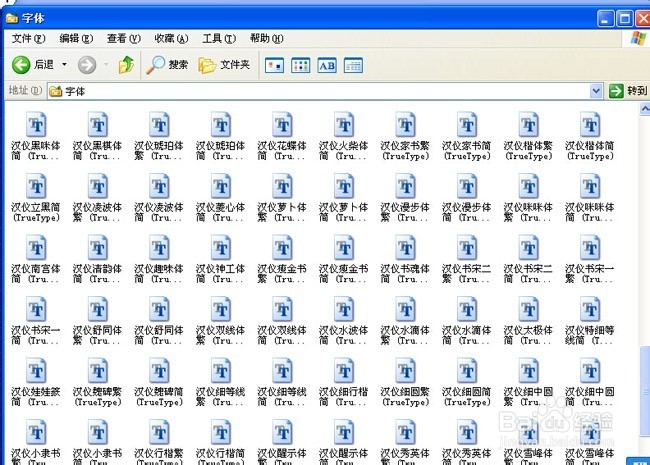650x465 pixels.
Task: Open the 工具(T) menu
Action: tap(219, 39)
